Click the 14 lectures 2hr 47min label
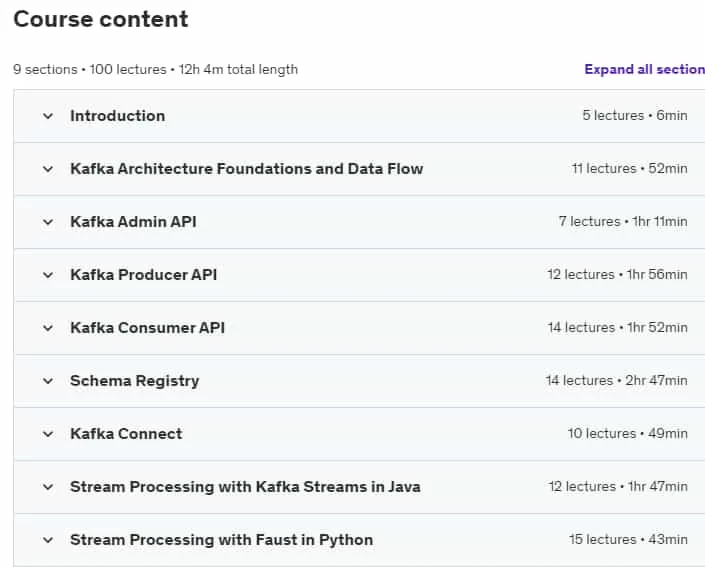The image size is (705, 567). 616,380
